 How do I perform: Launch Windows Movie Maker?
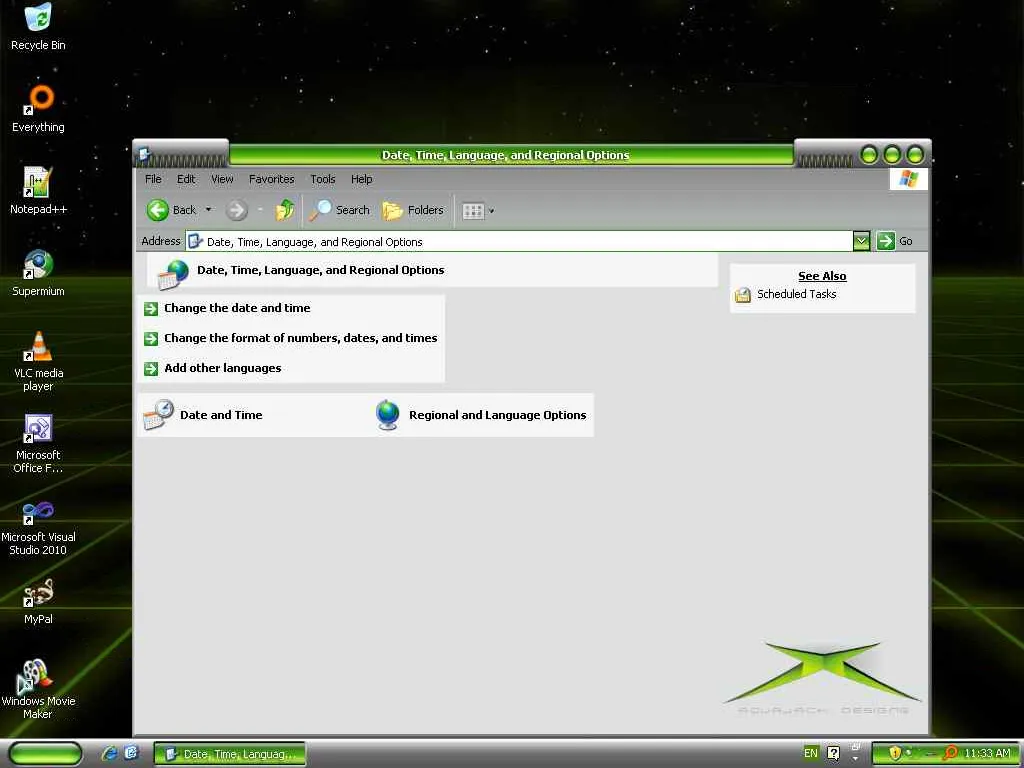(38, 689)
